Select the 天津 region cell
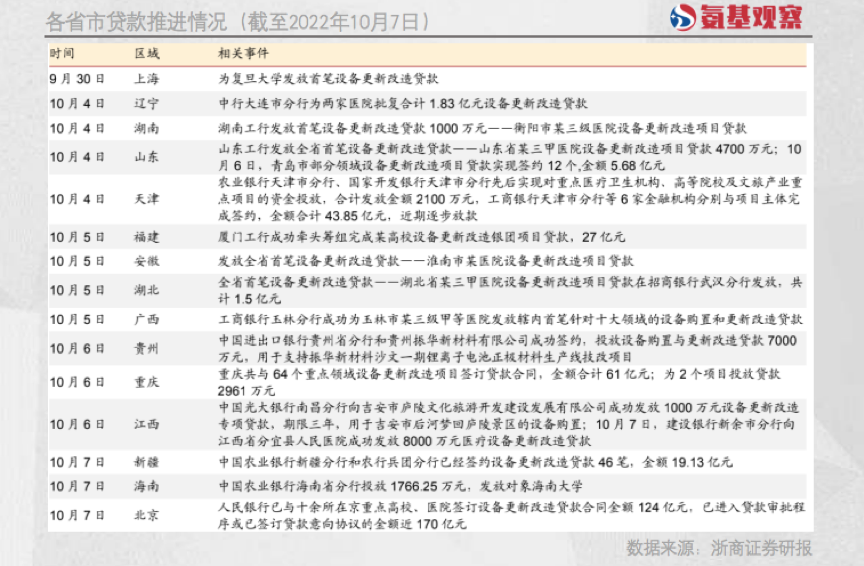This screenshot has width=864, height=566. [x=146, y=199]
